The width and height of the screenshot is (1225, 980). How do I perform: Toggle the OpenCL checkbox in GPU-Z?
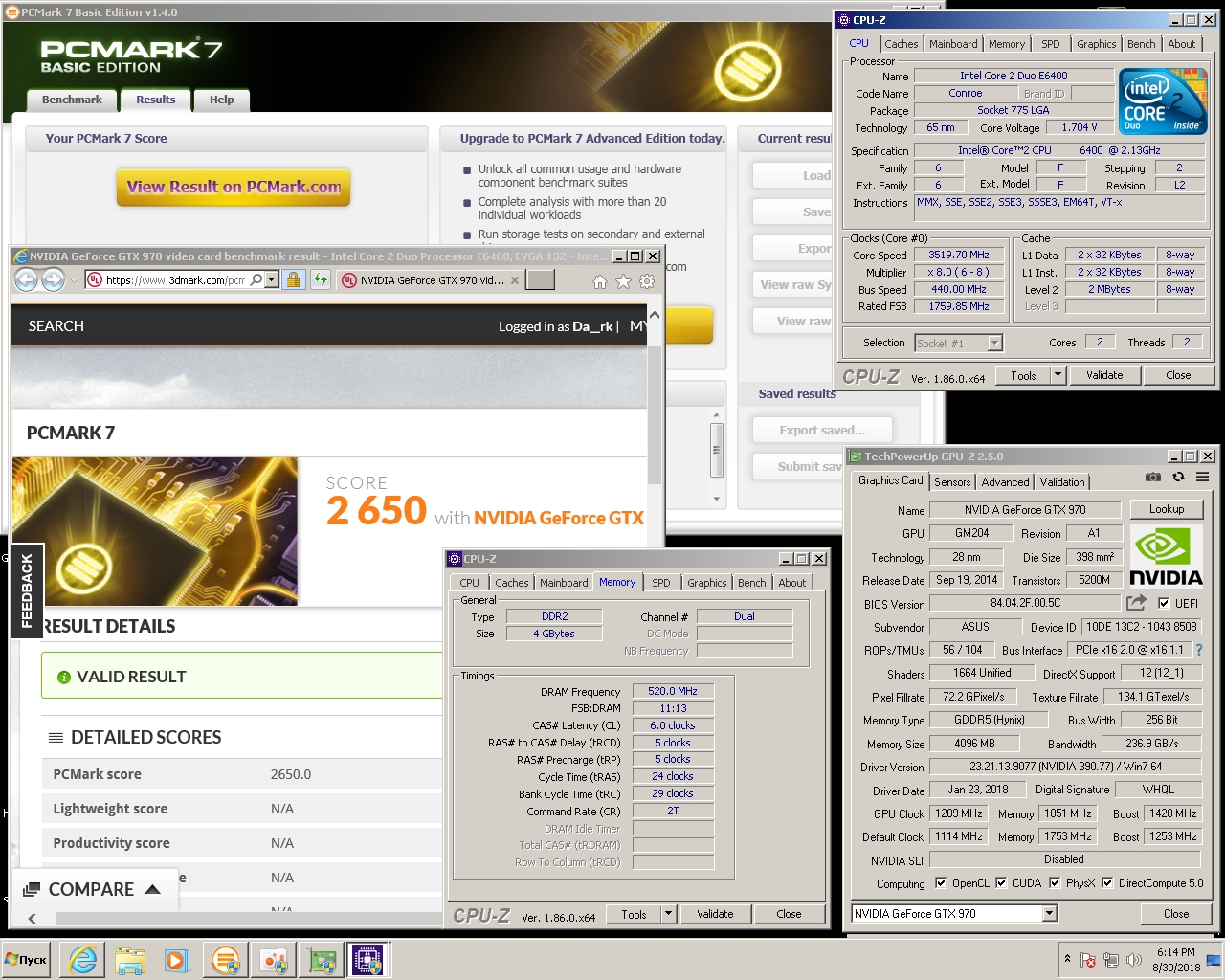(x=941, y=882)
